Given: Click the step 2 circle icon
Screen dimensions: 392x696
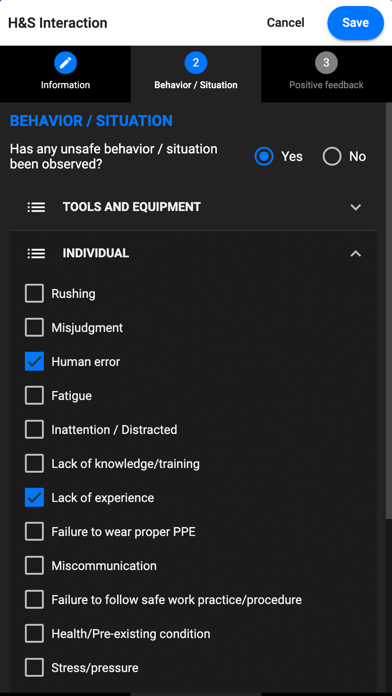Looking at the screenshot, I should click(x=196, y=63).
